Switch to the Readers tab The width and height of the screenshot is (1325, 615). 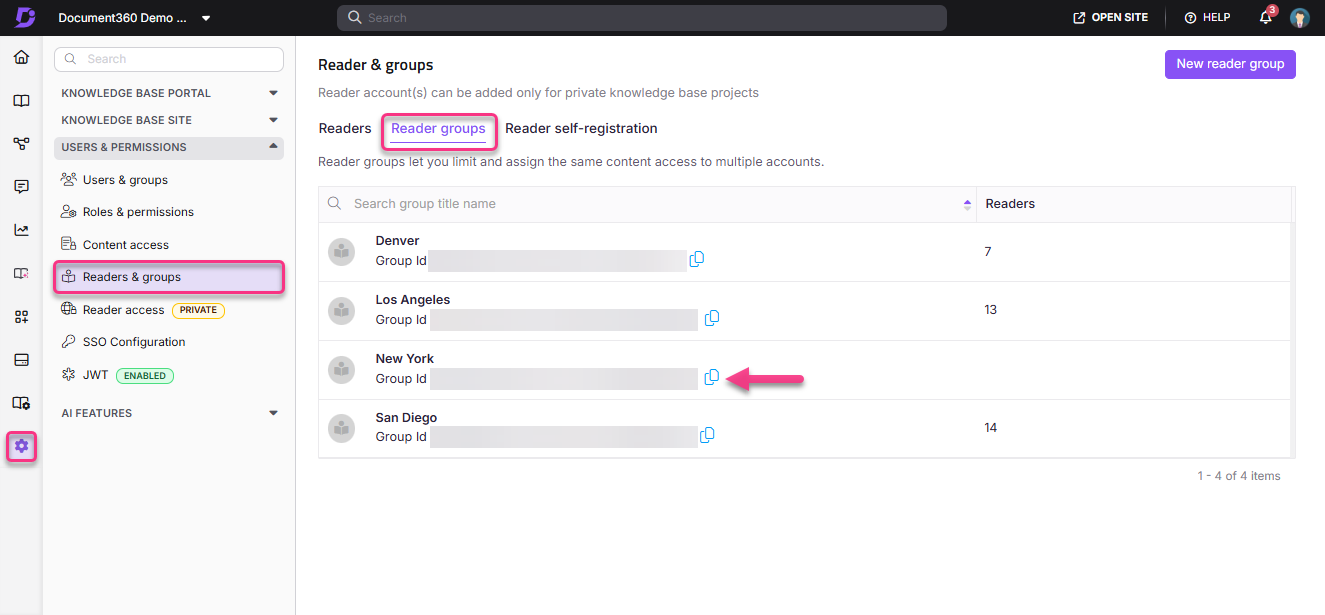344,128
